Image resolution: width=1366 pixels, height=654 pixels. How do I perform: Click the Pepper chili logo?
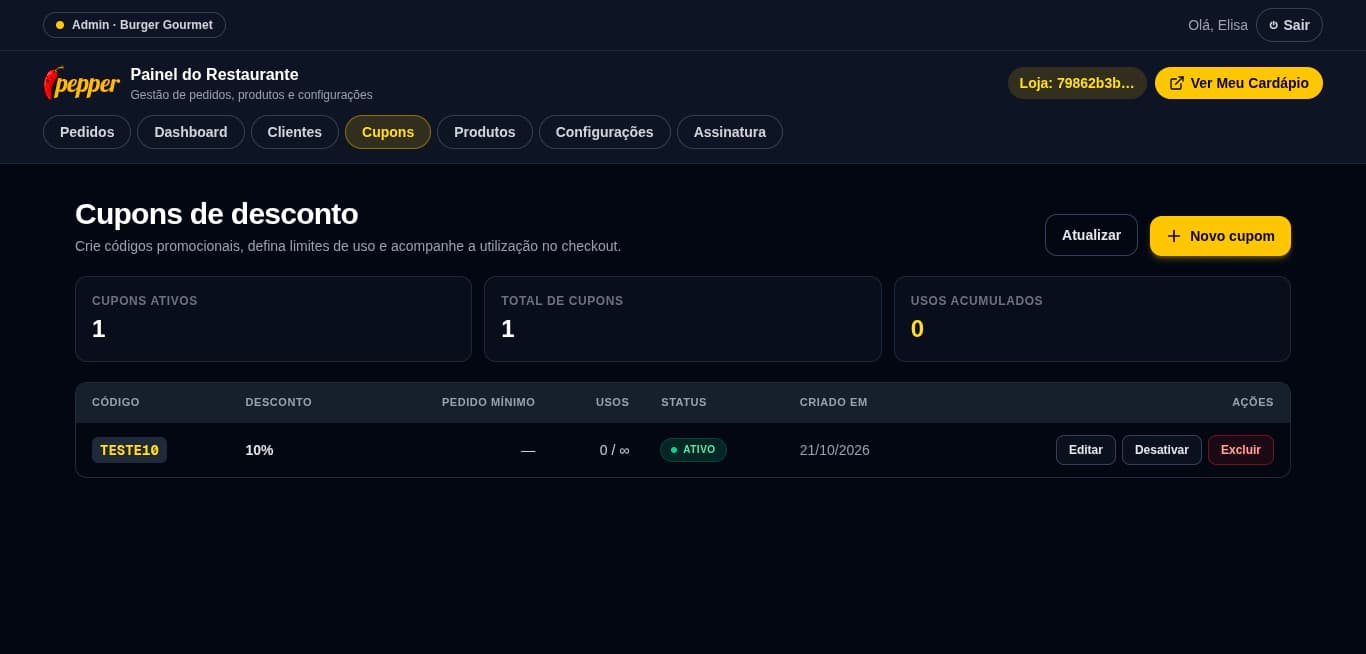pos(81,83)
